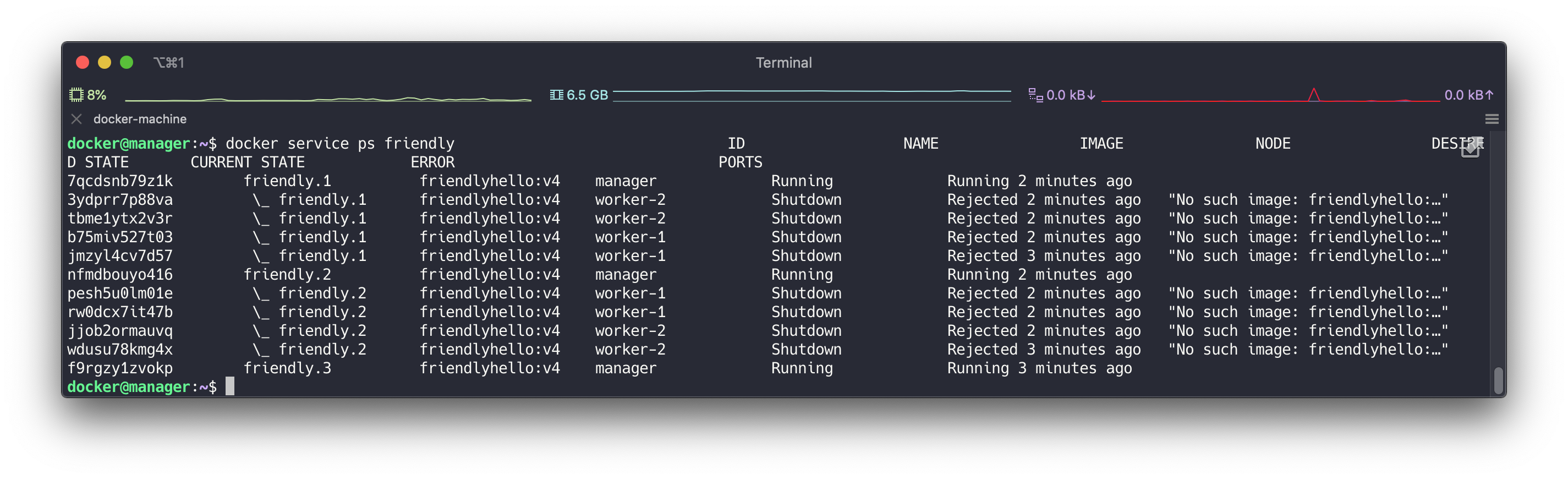This screenshot has width=1568, height=479.
Task: Click the green fullscreen window button
Action: 127,62
